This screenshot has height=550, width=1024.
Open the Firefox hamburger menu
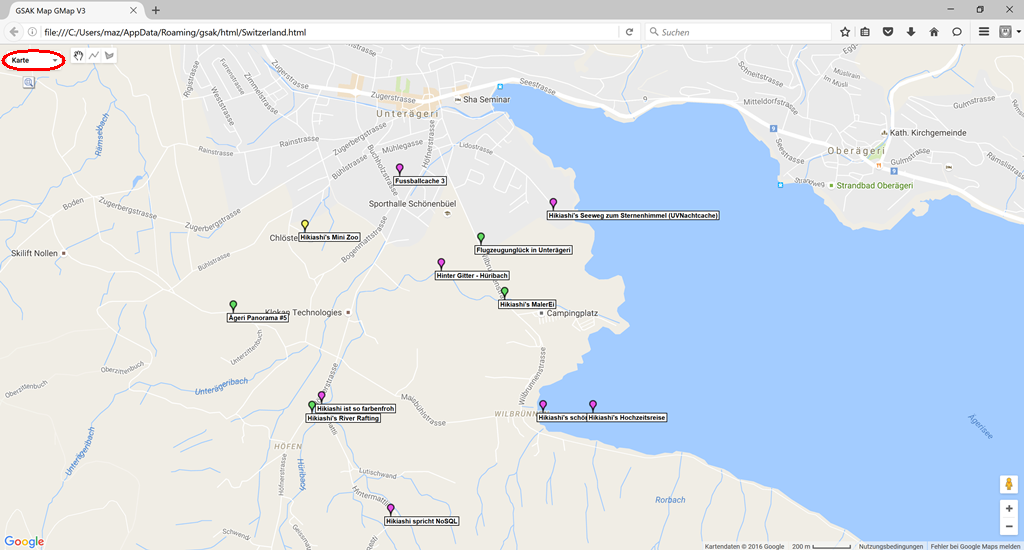984,32
